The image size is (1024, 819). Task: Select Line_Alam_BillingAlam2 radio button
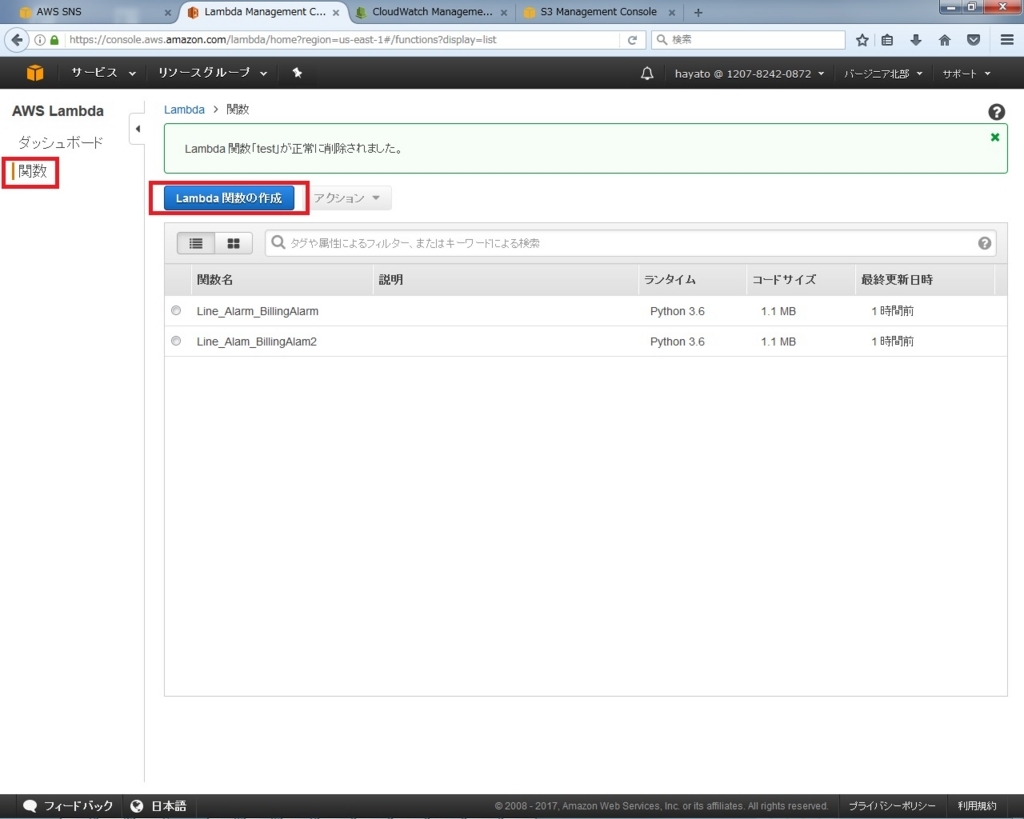pyautogui.click(x=176, y=340)
